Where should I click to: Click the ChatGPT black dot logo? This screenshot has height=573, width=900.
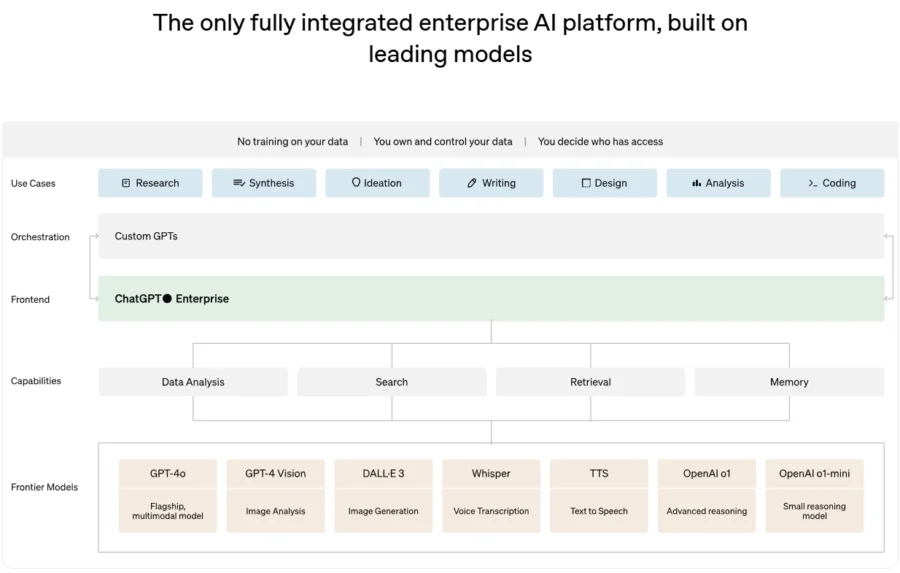167,299
